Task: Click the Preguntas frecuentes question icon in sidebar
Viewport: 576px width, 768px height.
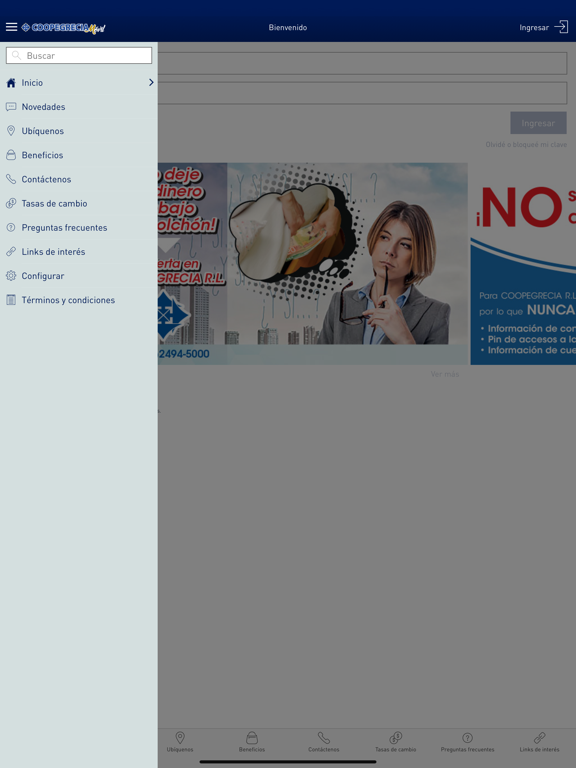Action: point(11,227)
